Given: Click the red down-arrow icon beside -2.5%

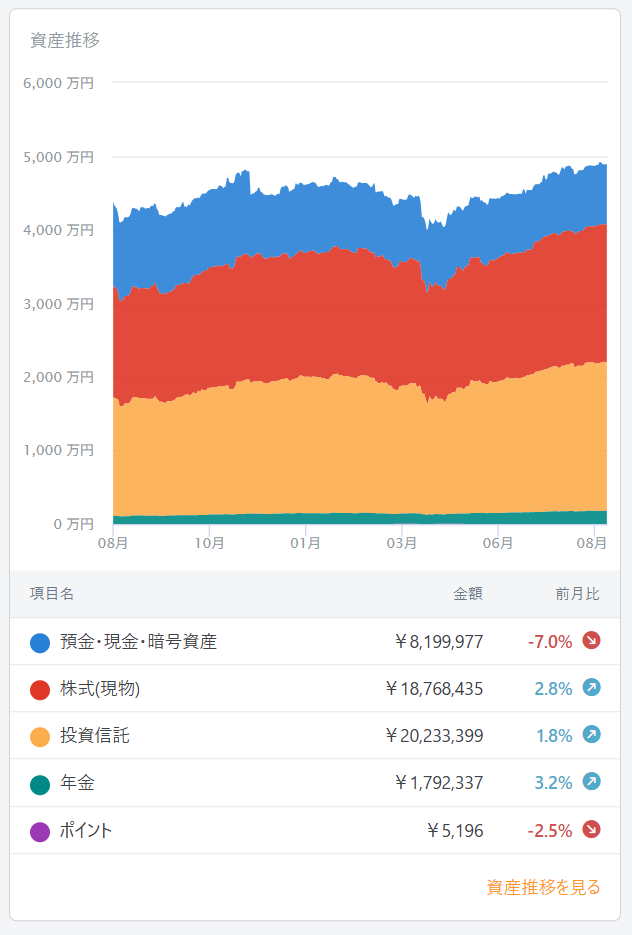Looking at the screenshot, I should (592, 829).
